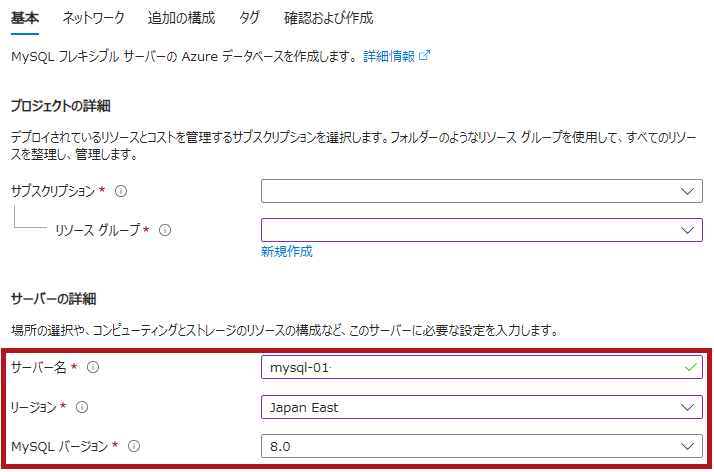Viewport: 714px width, 472px height.
Task: Click the 詳細情報 link
Action: (388, 57)
